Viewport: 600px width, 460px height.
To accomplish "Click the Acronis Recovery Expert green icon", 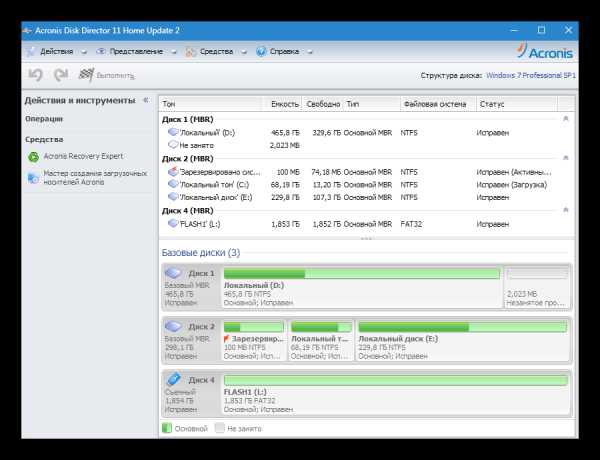I will (33, 157).
